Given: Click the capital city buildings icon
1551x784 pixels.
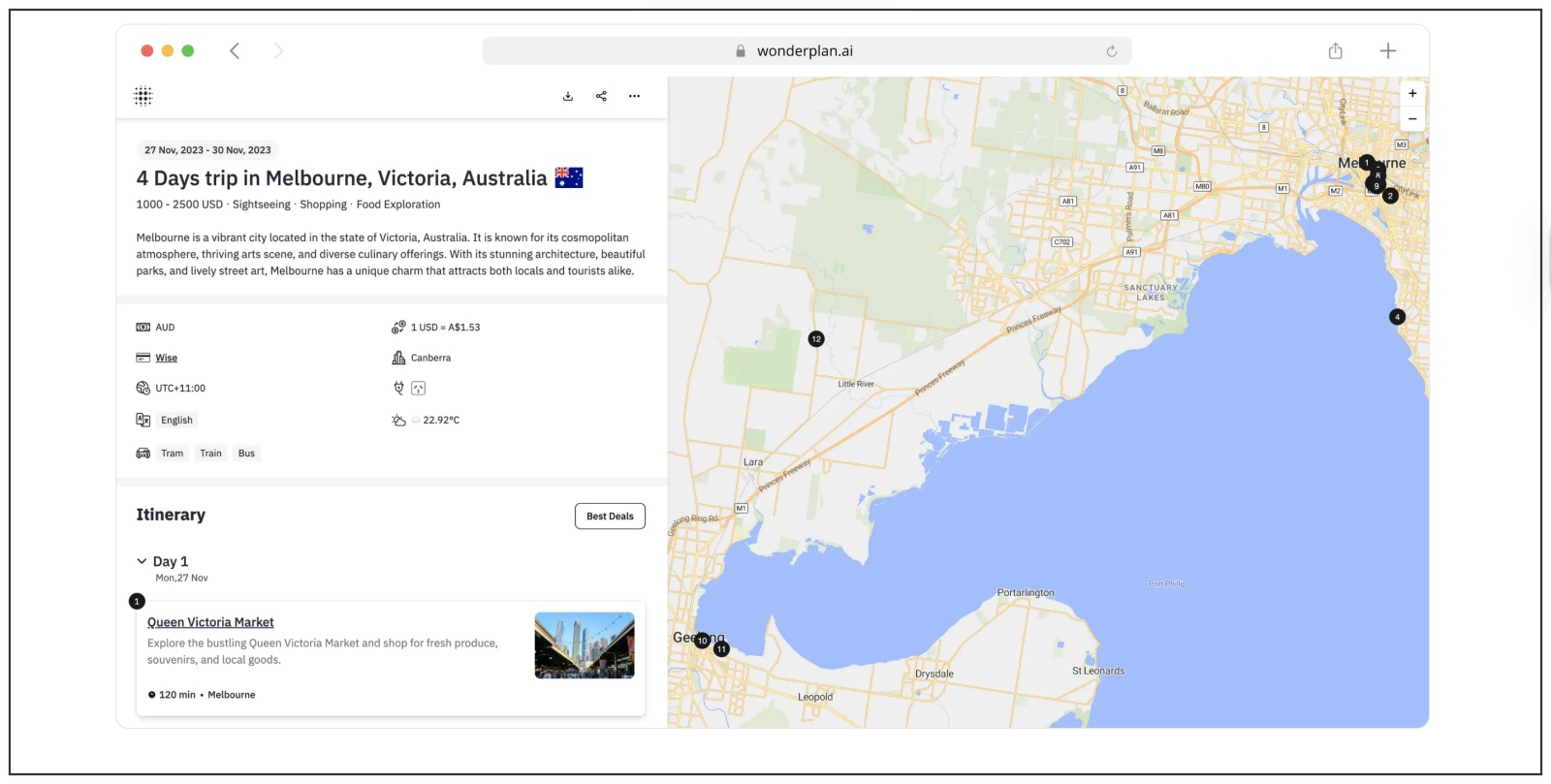Looking at the screenshot, I should 398,358.
